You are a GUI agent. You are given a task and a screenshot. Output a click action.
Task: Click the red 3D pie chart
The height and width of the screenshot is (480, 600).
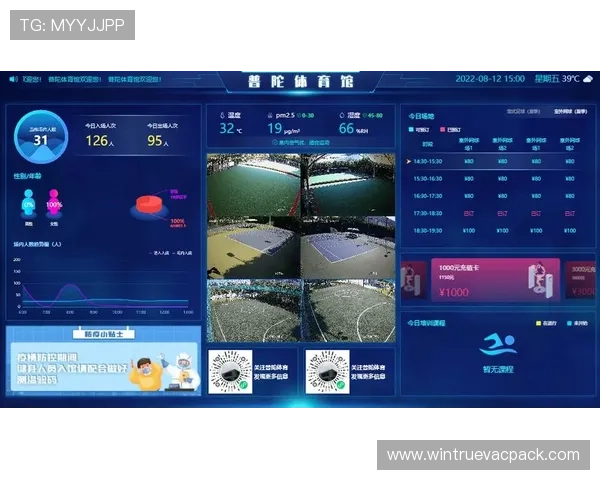pos(150,205)
